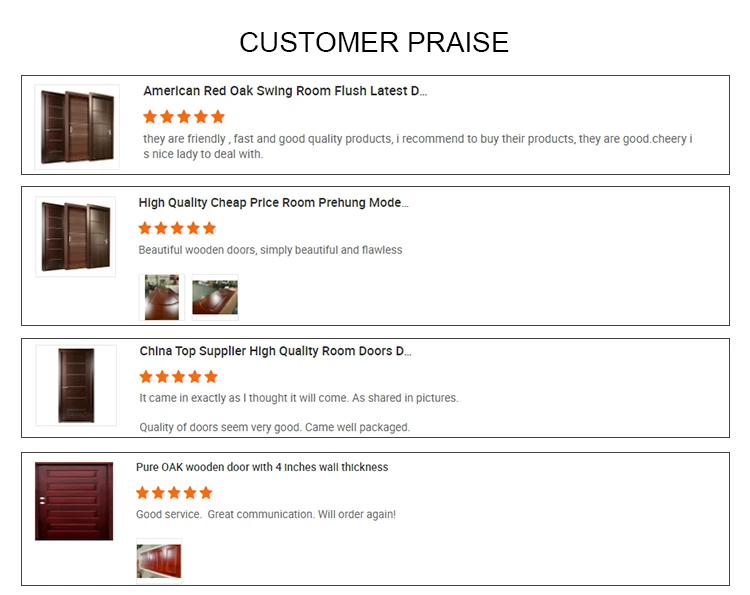Click the 'Beautiful wooden doors, simply beautiful' text

click(x=270, y=250)
